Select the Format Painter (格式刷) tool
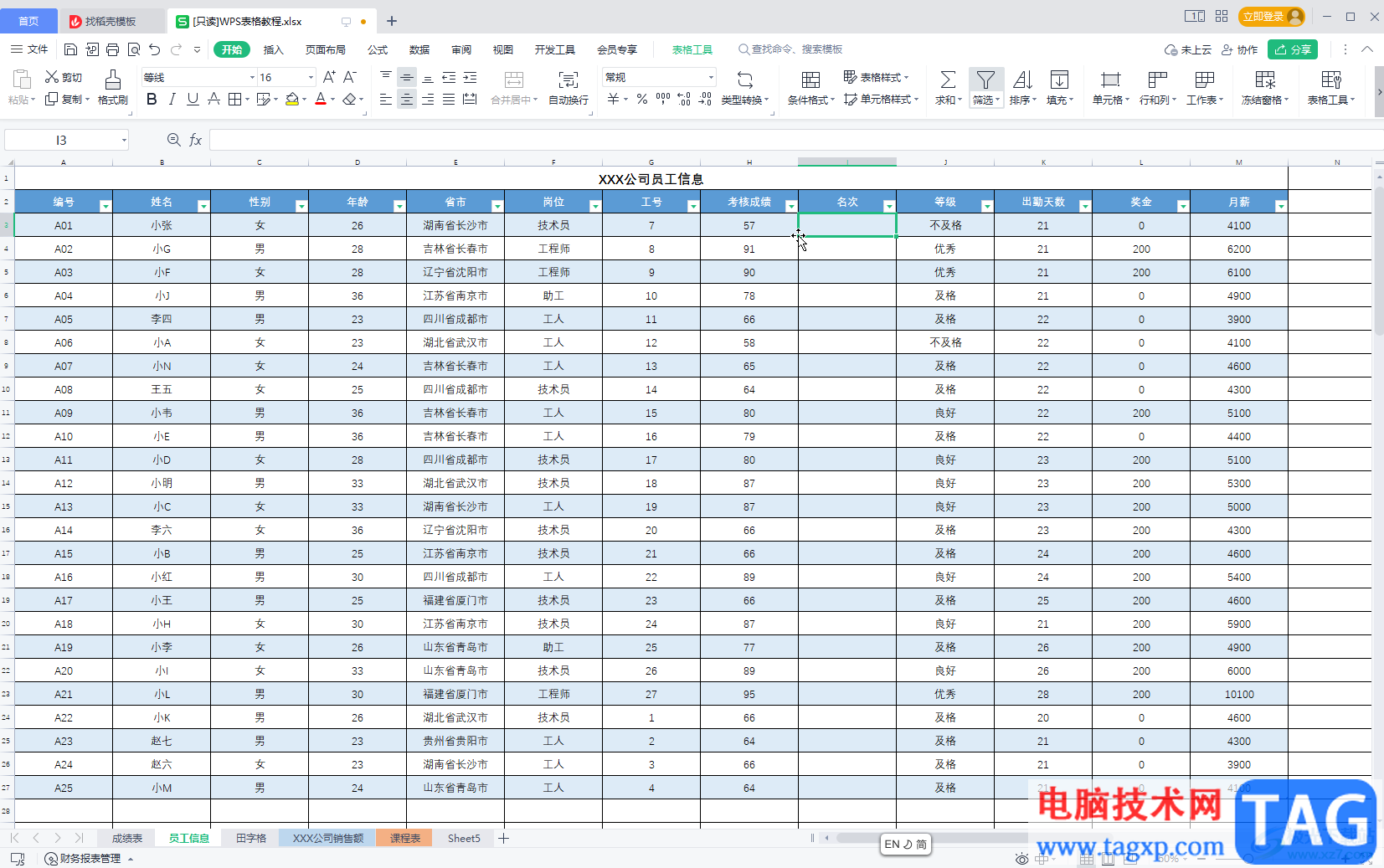This screenshot has height=868, width=1384. click(113, 88)
